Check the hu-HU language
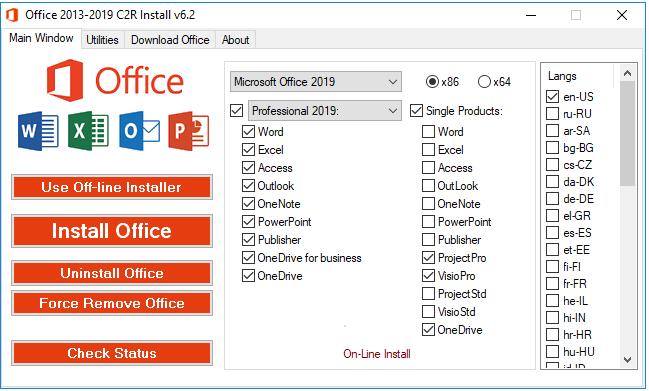Image resolution: width=649 pixels, height=391 pixels. tap(553, 351)
